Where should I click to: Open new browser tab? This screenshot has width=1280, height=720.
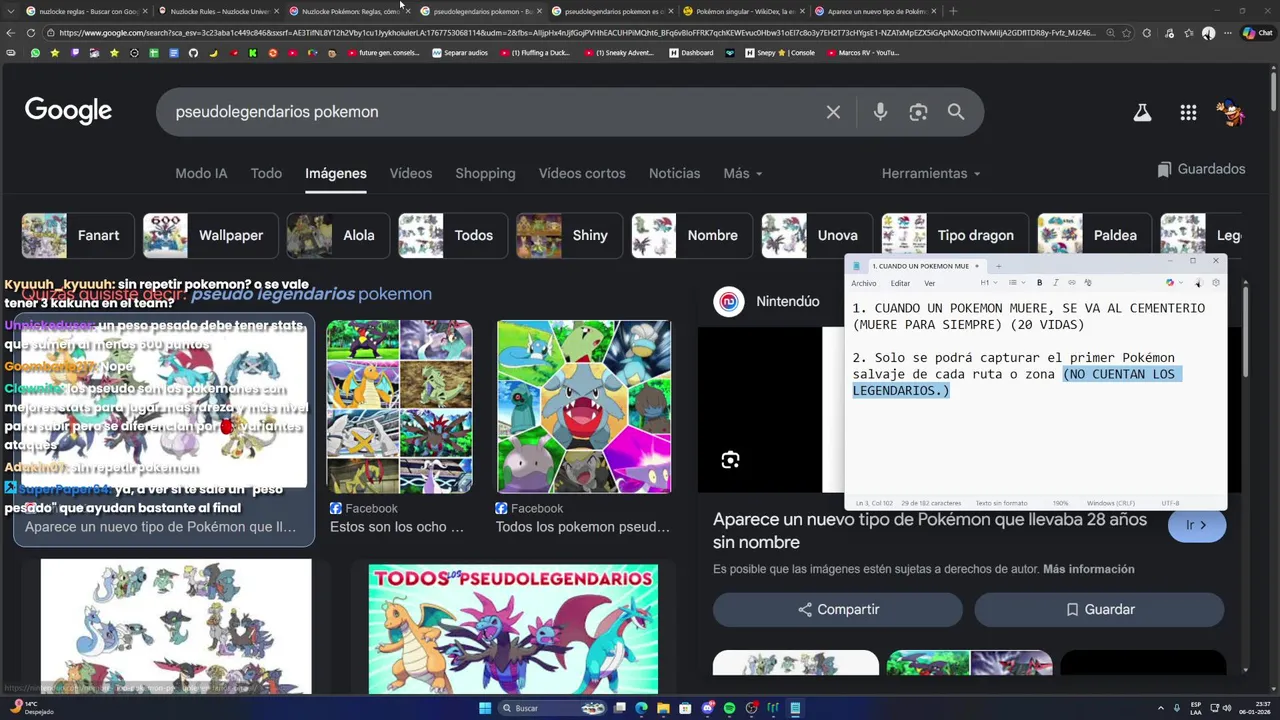point(953,11)
